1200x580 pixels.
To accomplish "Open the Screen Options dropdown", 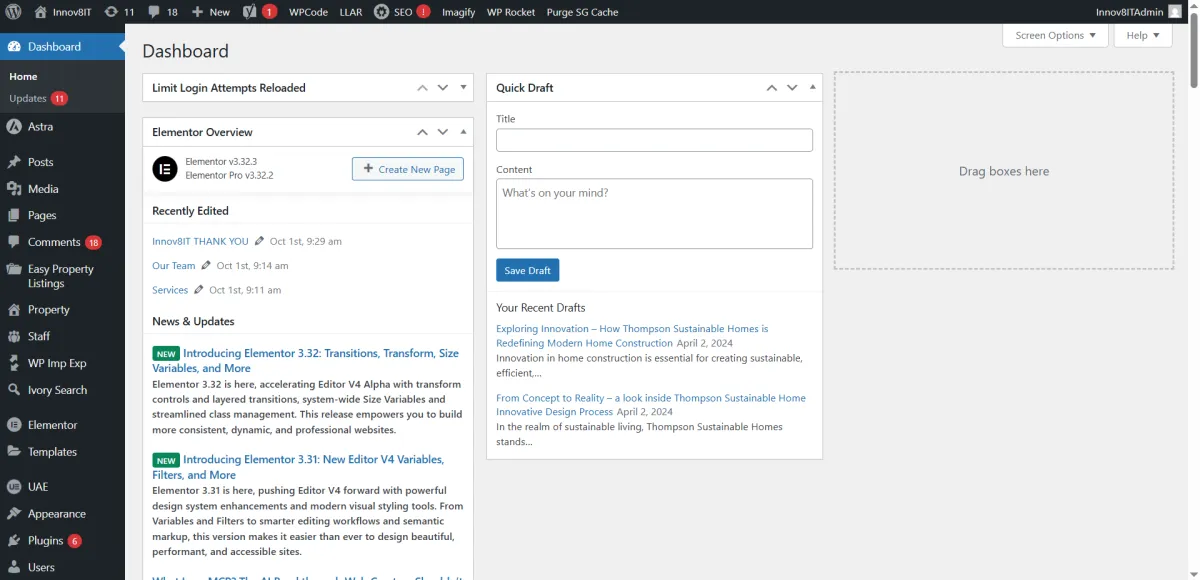I will (1055, 35).
